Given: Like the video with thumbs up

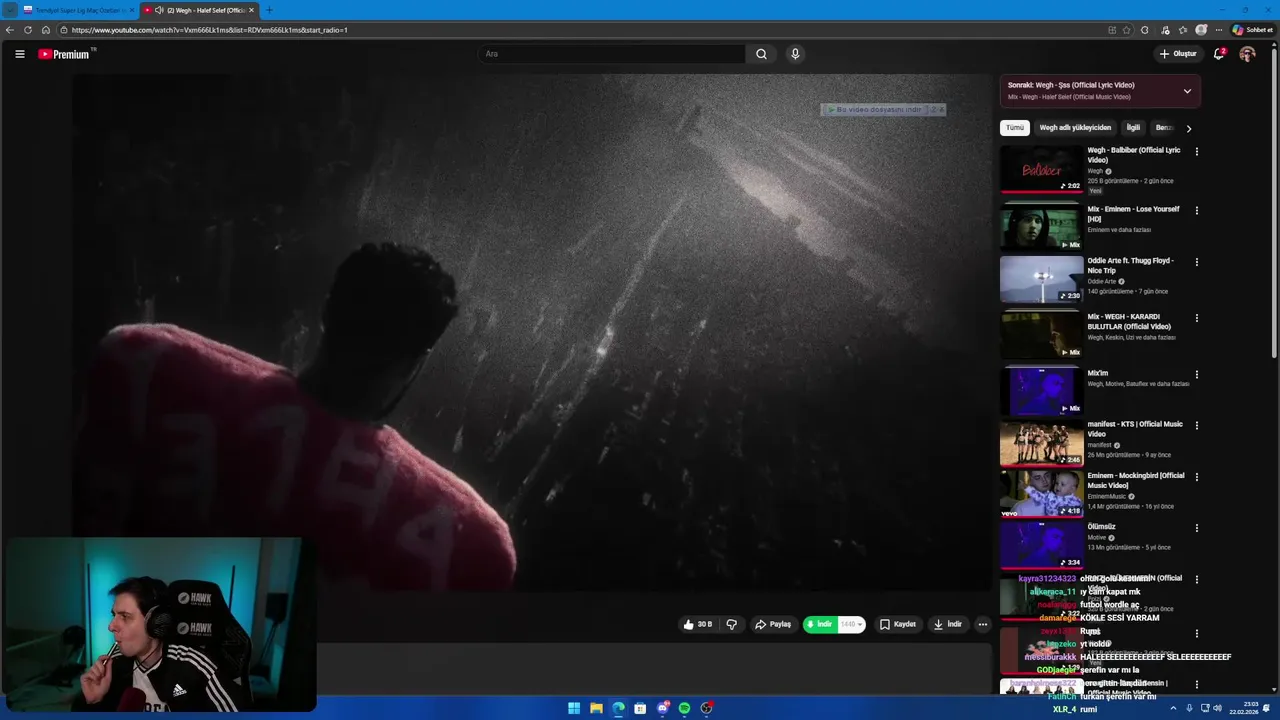Looking at the screenshot, I should coord(697,624).
